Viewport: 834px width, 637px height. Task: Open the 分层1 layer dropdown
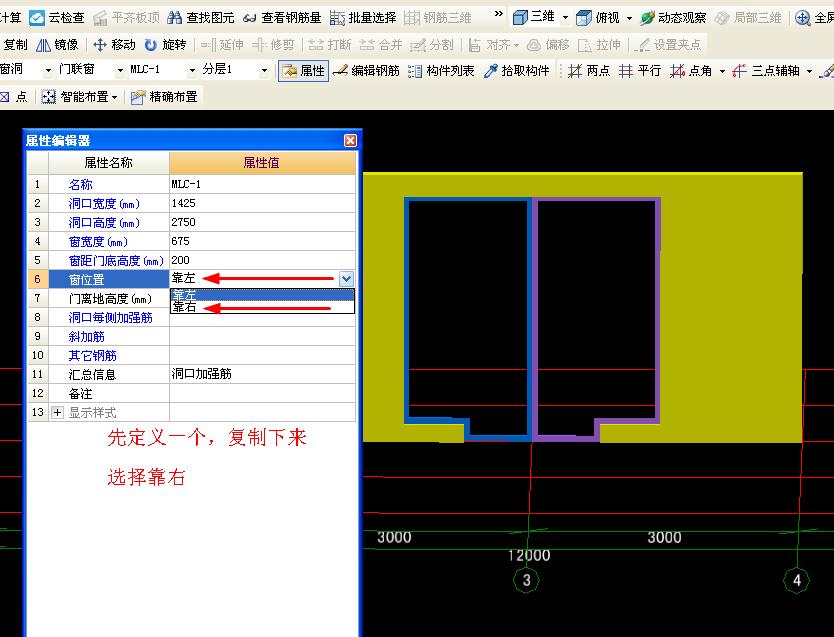(265, 71)
